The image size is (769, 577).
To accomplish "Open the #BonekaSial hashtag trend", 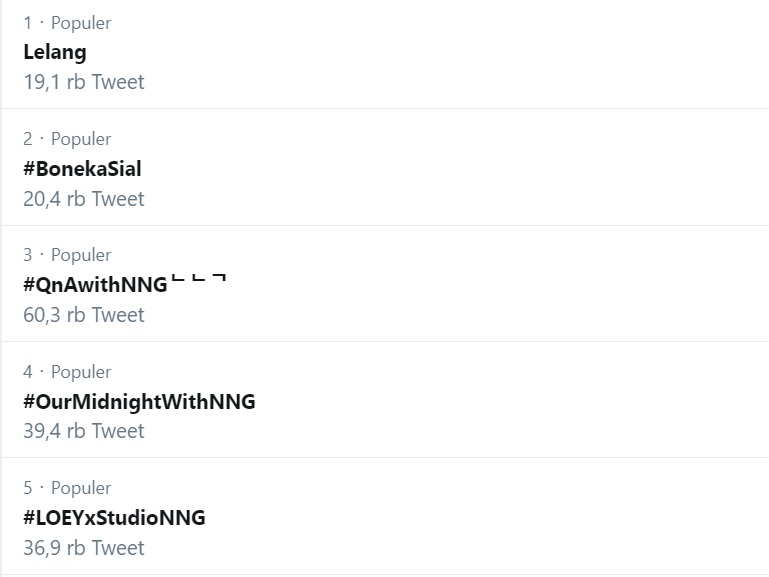I will coord(82,169).
